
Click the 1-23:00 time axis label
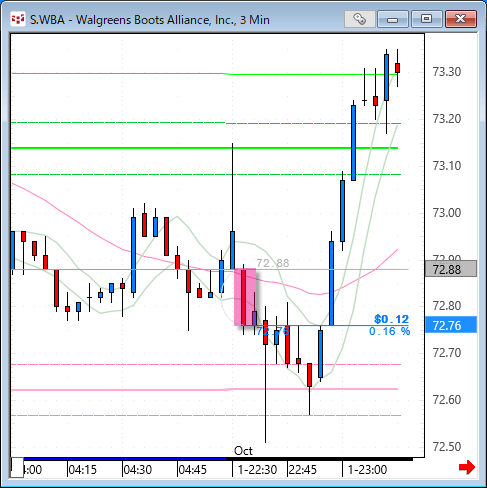coord(367,470)
